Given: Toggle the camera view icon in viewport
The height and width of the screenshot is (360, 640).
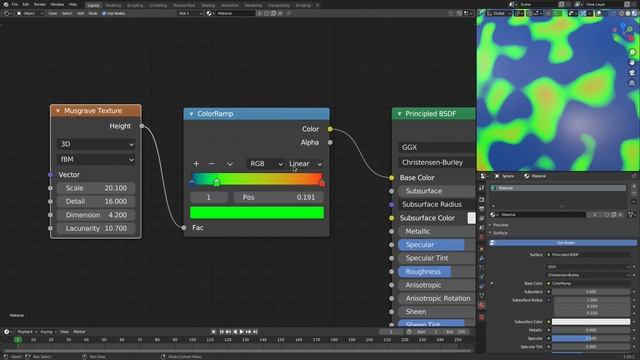Looking at the screenshot, I should tap(632, 73).
